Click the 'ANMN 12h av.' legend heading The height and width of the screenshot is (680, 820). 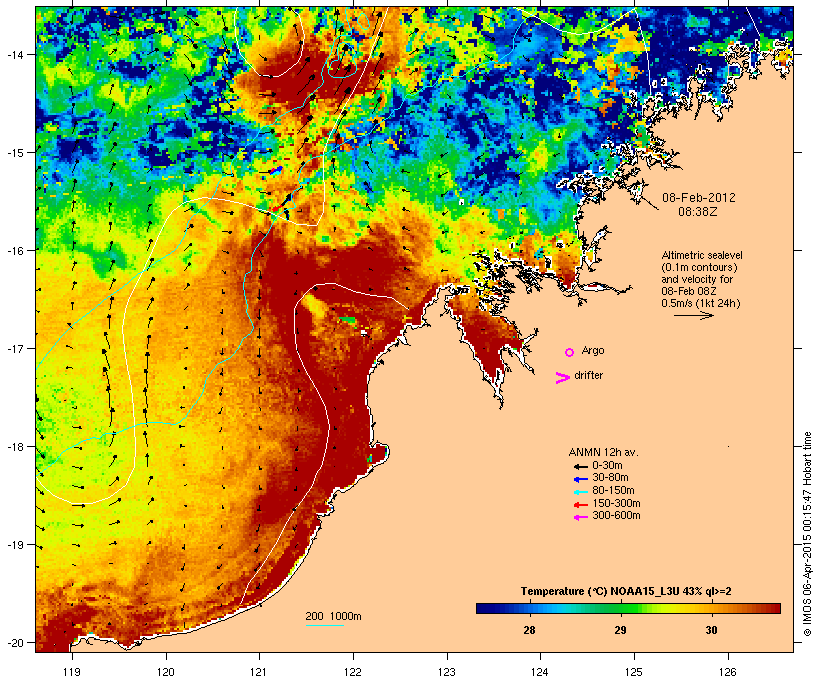[x=603, y=452]
